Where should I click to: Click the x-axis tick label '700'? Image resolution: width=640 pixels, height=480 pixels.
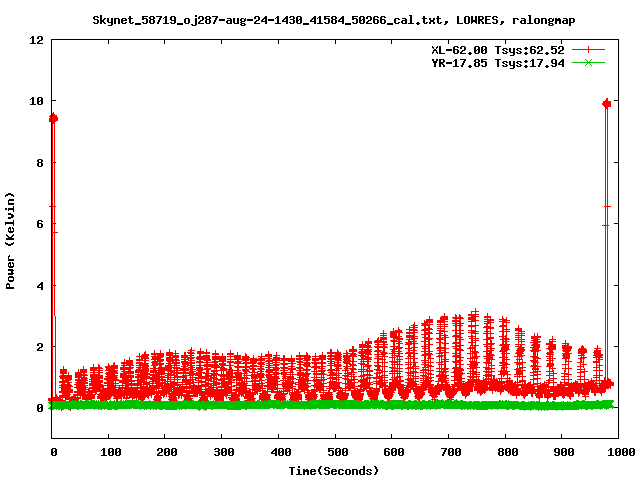pos(451,452)
